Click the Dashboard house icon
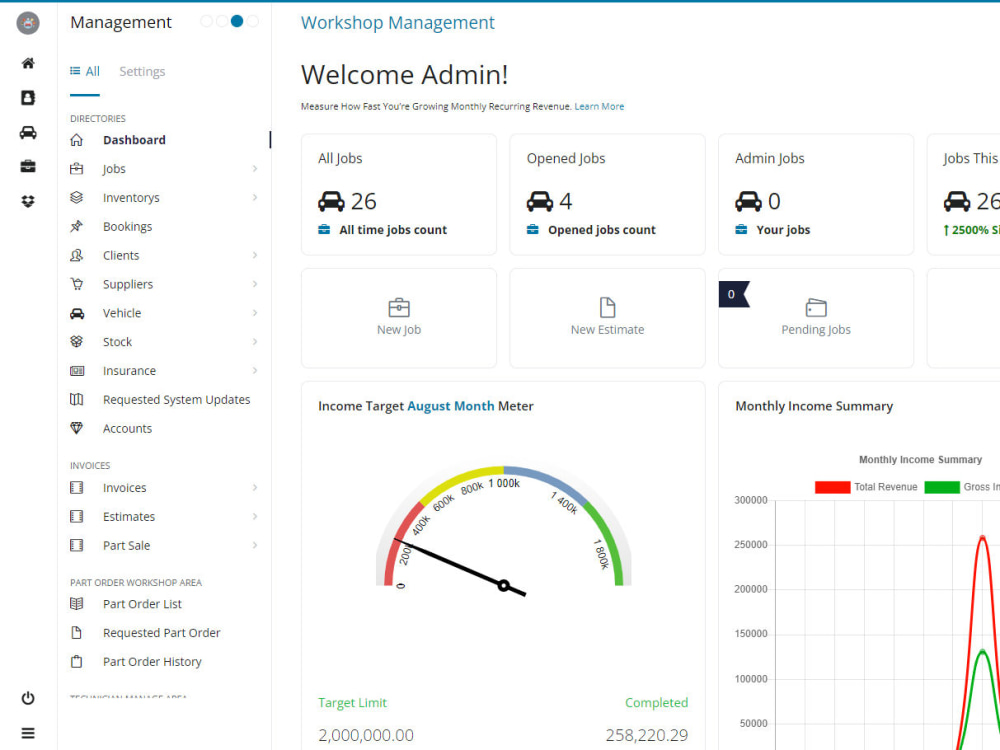This screenshot has width=1000, height=750. [77, 140]
